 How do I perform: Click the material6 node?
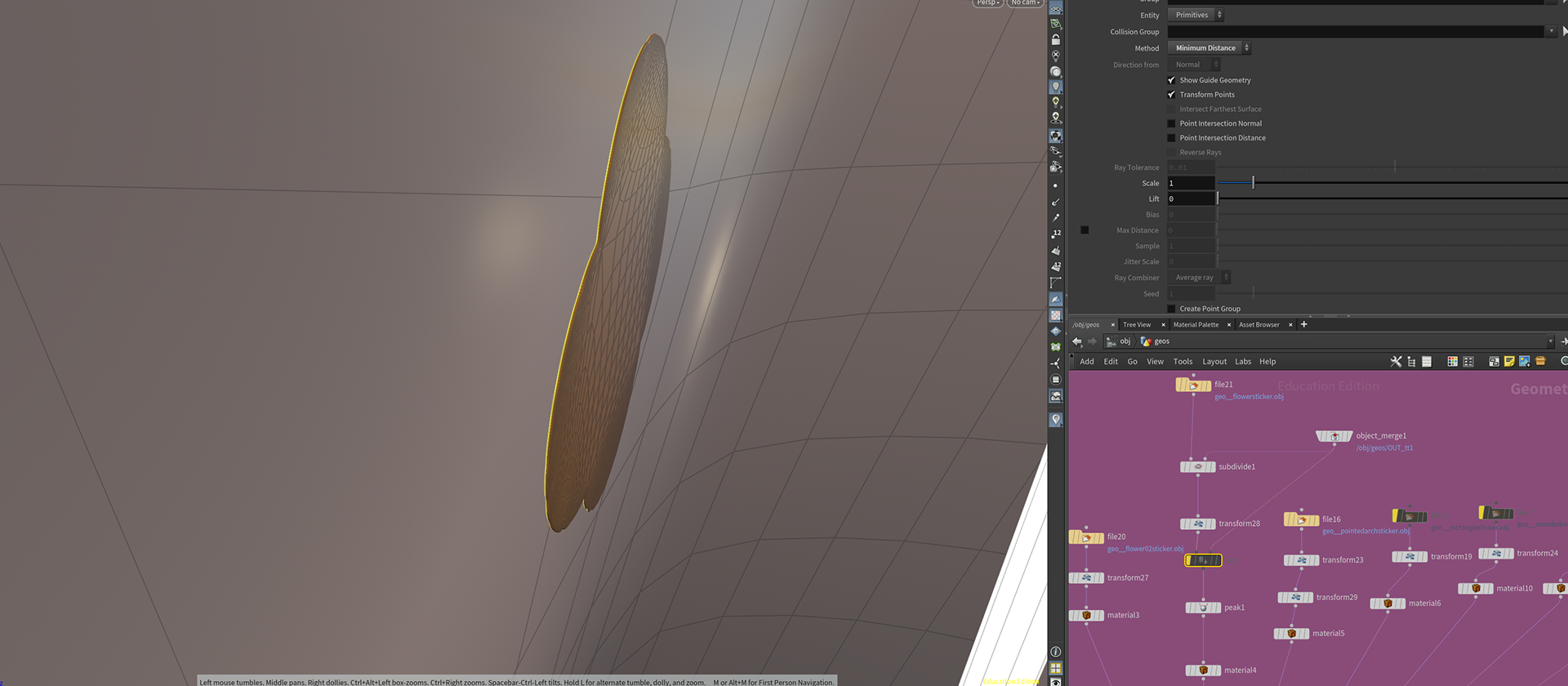[x=1388, y=604]
